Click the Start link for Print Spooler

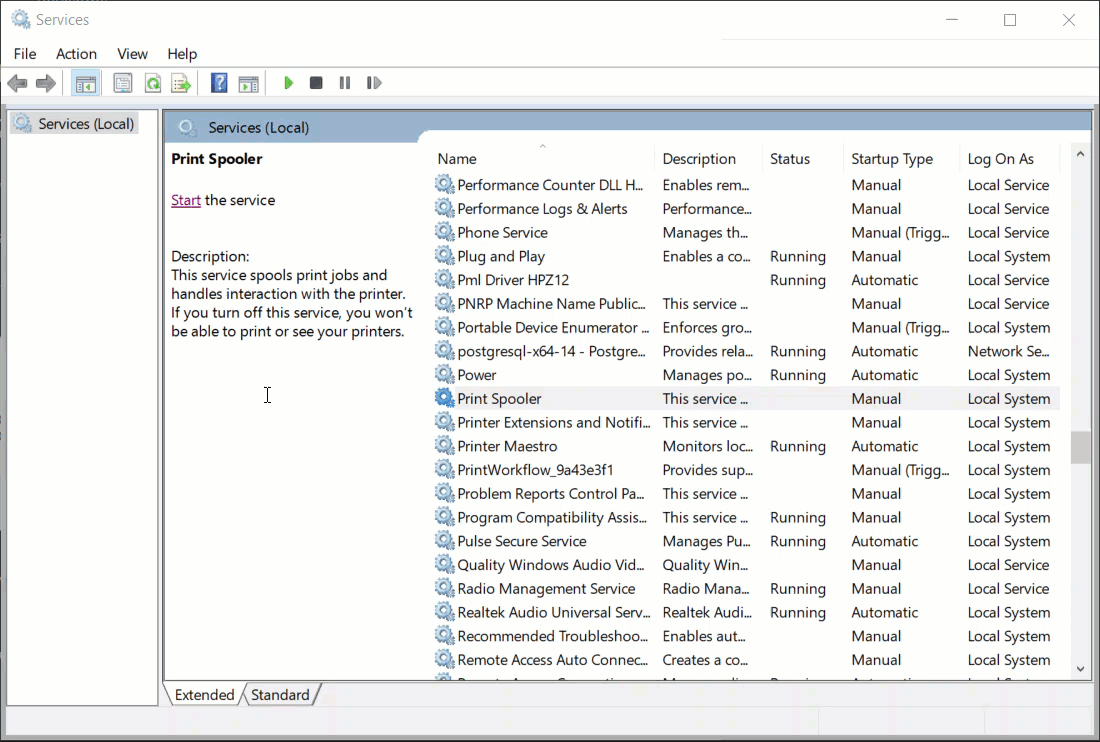(186, 200)
